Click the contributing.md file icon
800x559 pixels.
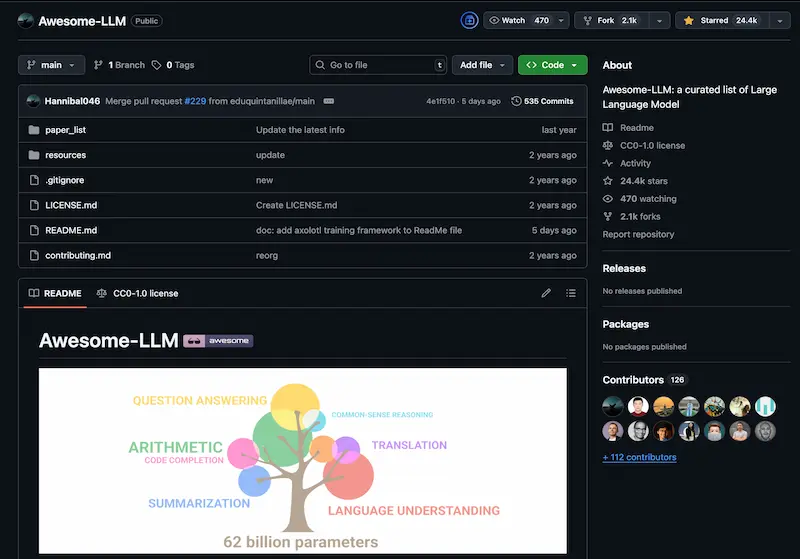pyautogui.click(x=34, y=256)
